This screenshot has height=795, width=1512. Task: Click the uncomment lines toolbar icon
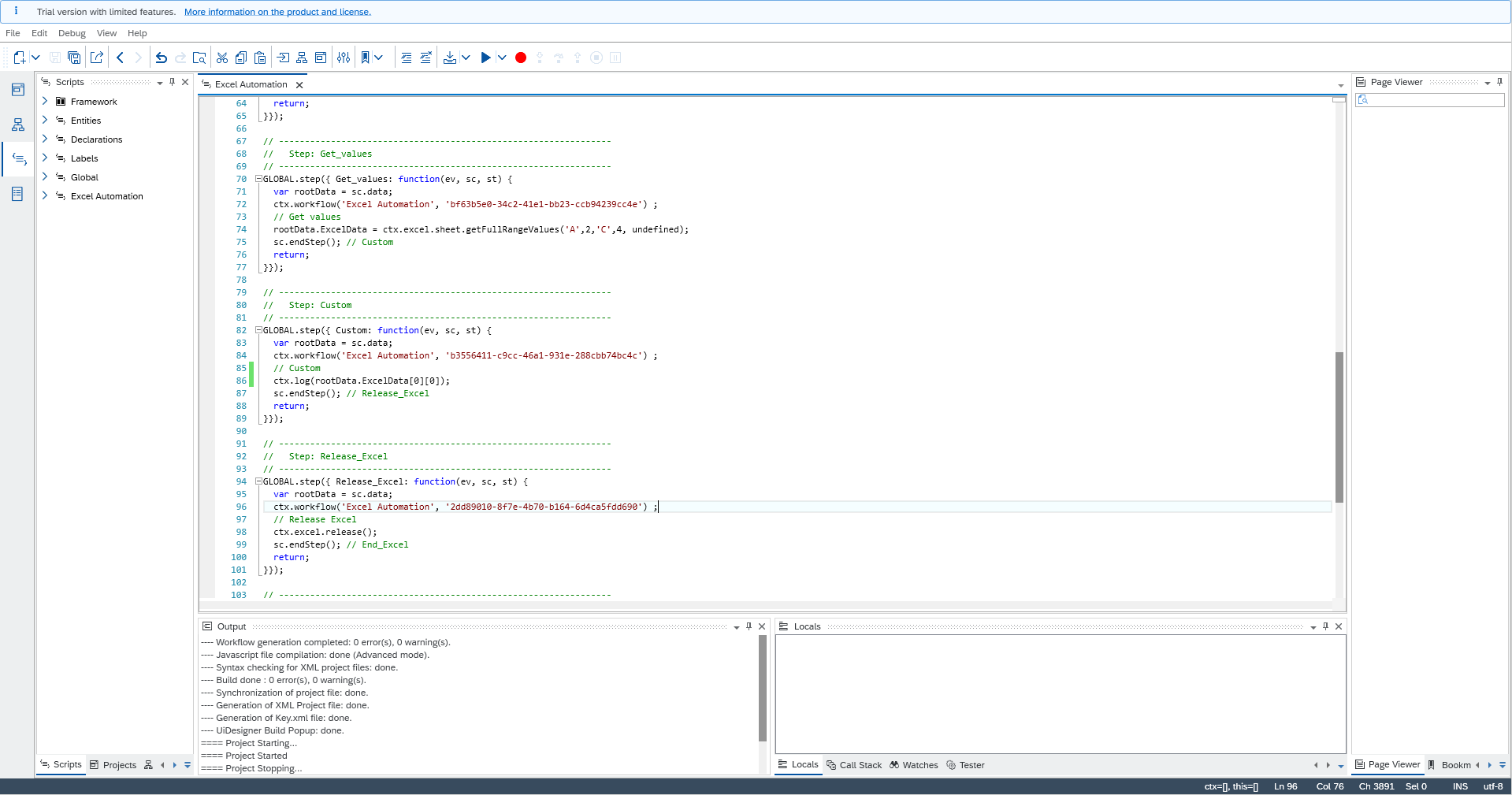coord(425,58)
